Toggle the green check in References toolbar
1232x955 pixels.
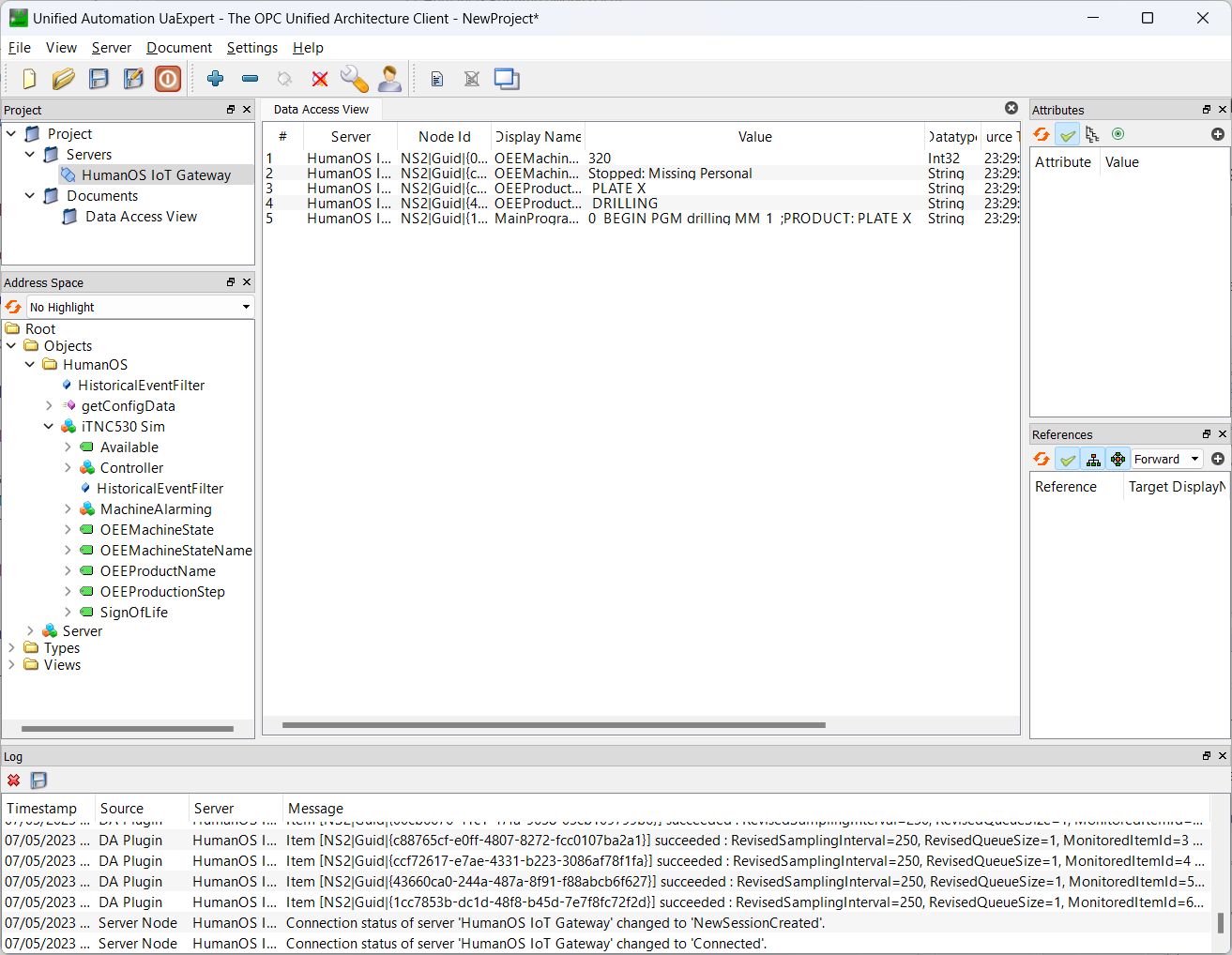pos(1068,459)
